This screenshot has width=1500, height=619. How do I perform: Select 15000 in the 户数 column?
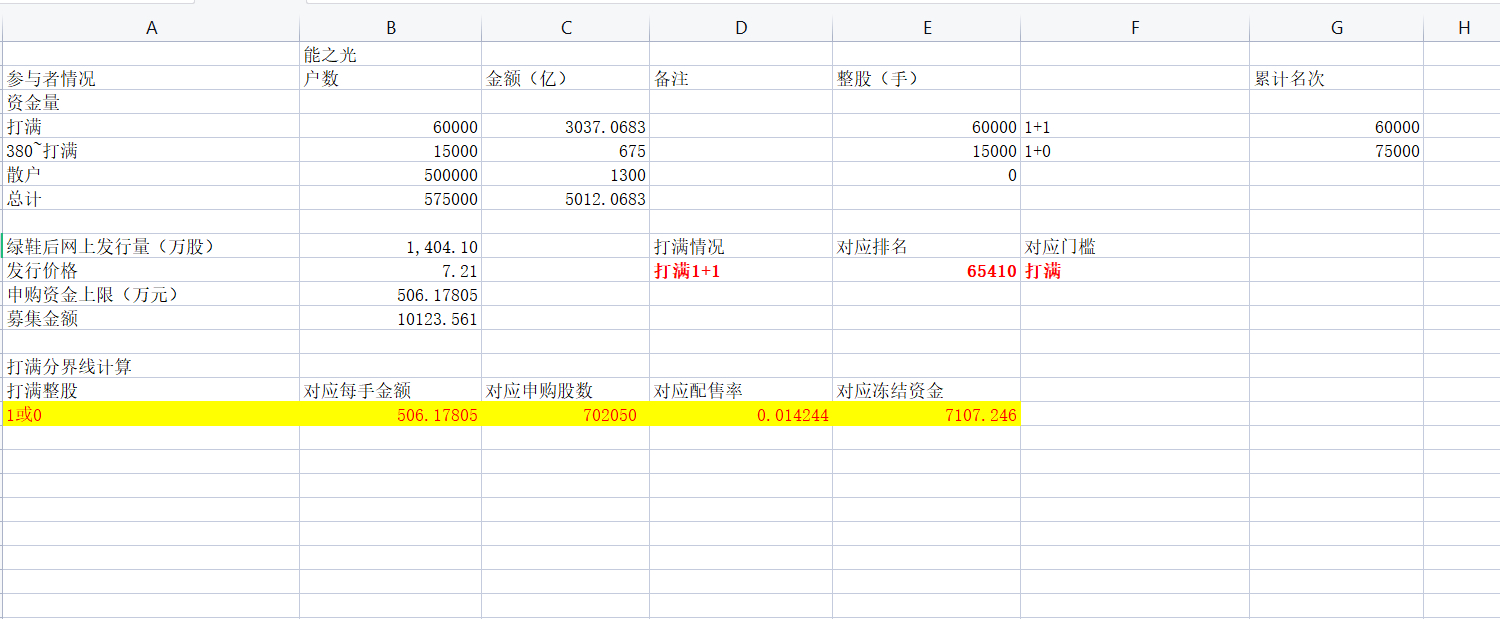click(x=391, y=151)
